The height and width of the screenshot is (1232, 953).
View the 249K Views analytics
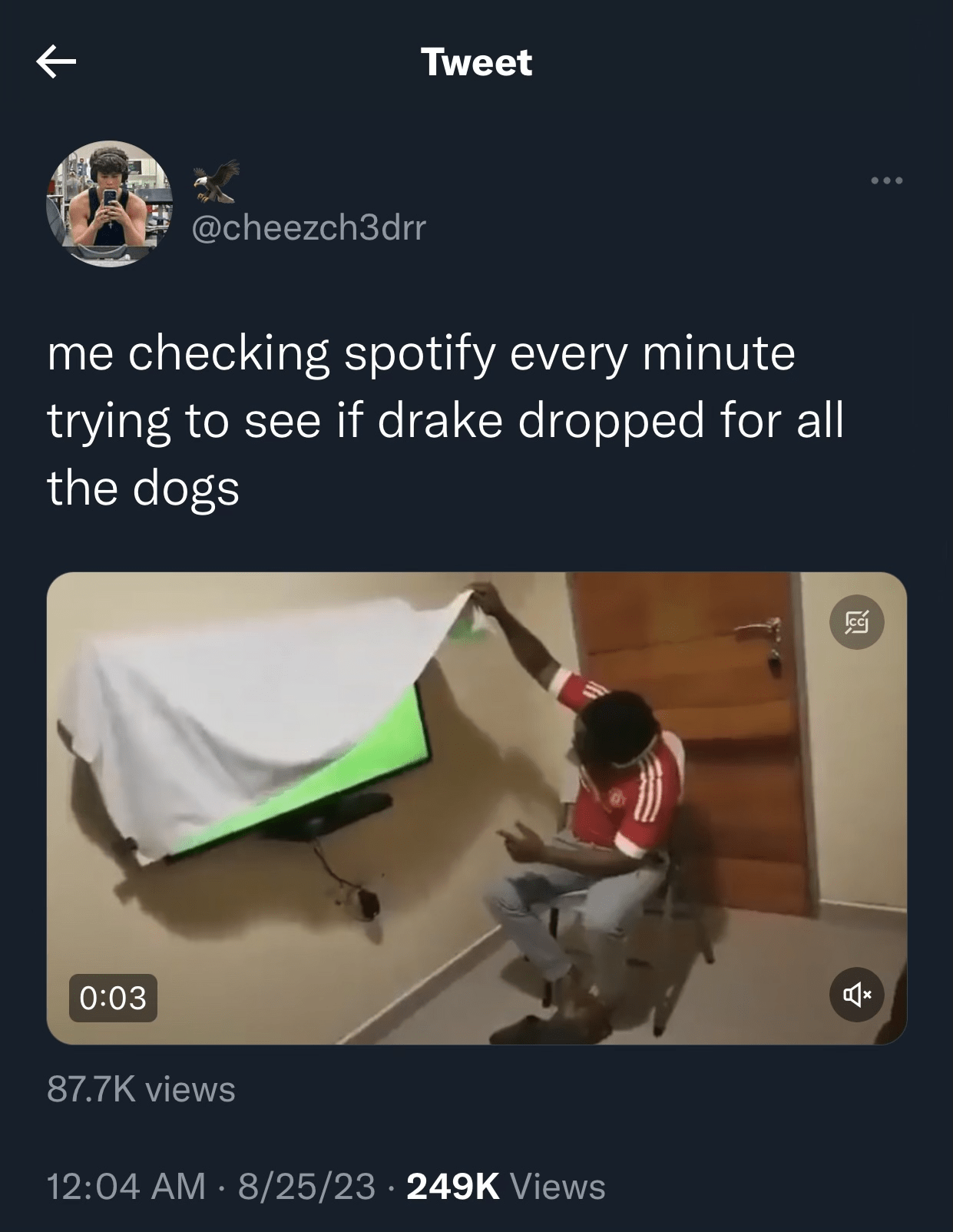click(506, 1185)
